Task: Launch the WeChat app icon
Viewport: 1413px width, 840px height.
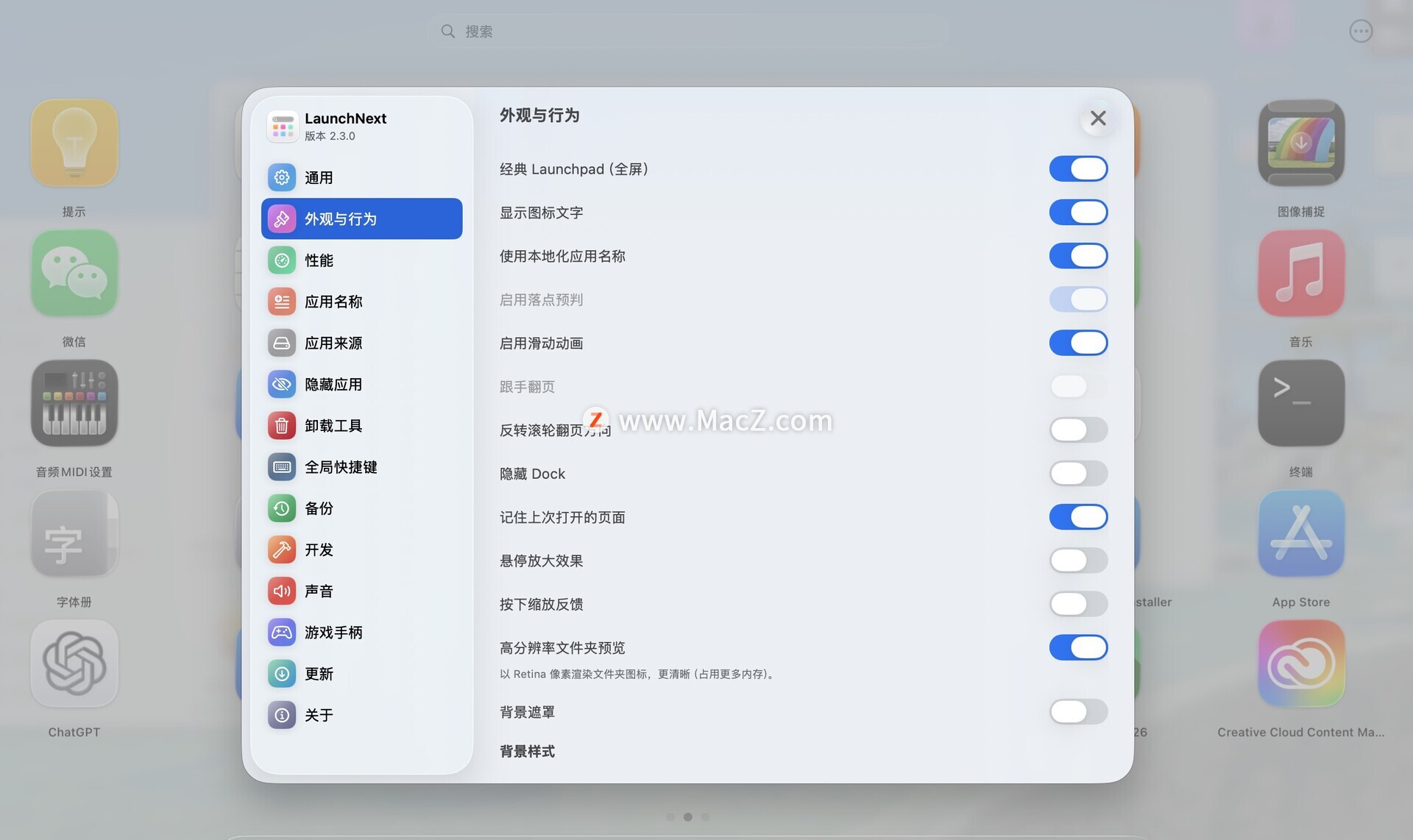Action: [x=74, y=273]
